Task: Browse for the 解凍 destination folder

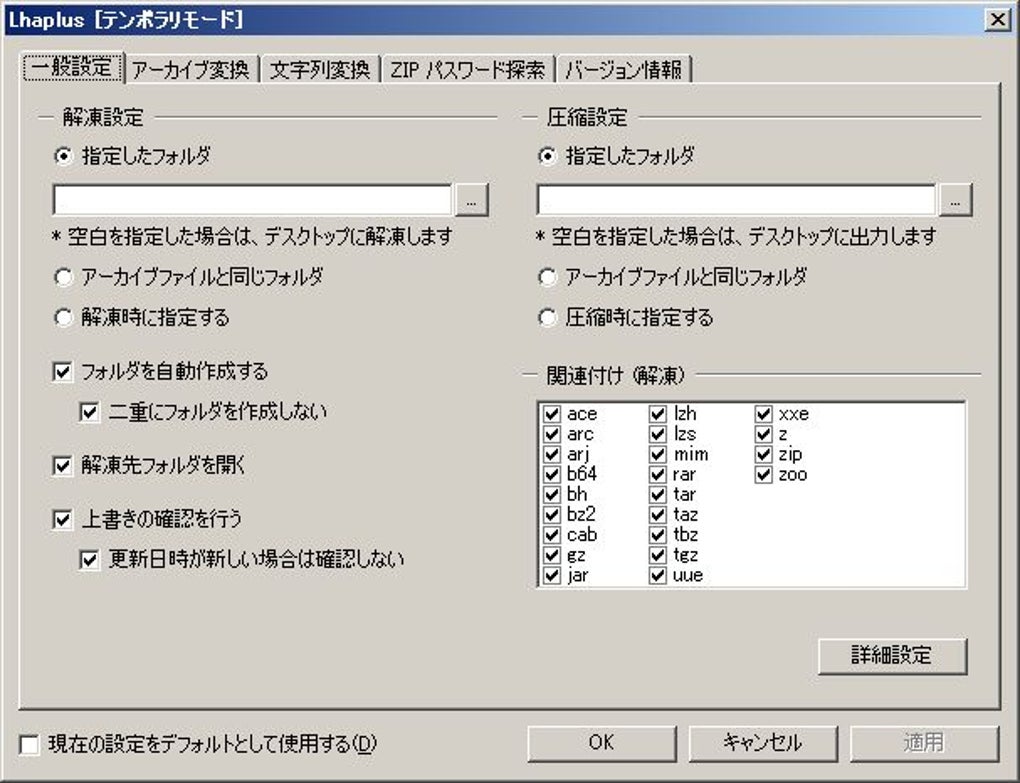Action: coord(472,200)
